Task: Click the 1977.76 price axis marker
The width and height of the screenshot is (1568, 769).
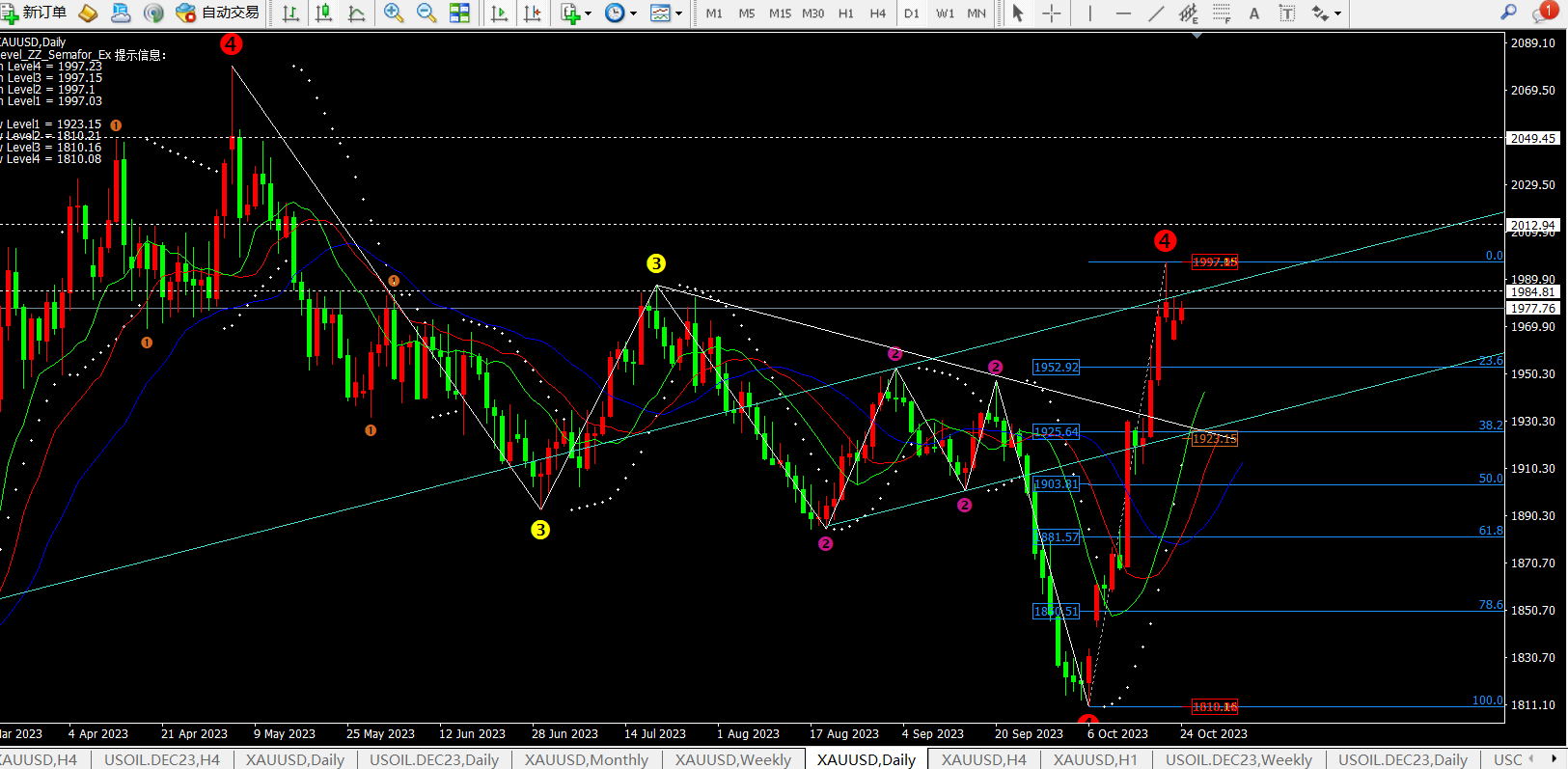Action: (x=1533, y=308)
